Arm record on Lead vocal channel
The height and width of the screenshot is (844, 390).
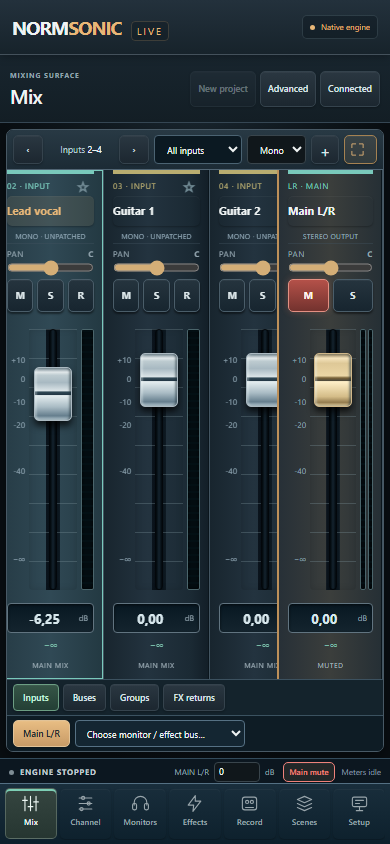coord(81,296)
